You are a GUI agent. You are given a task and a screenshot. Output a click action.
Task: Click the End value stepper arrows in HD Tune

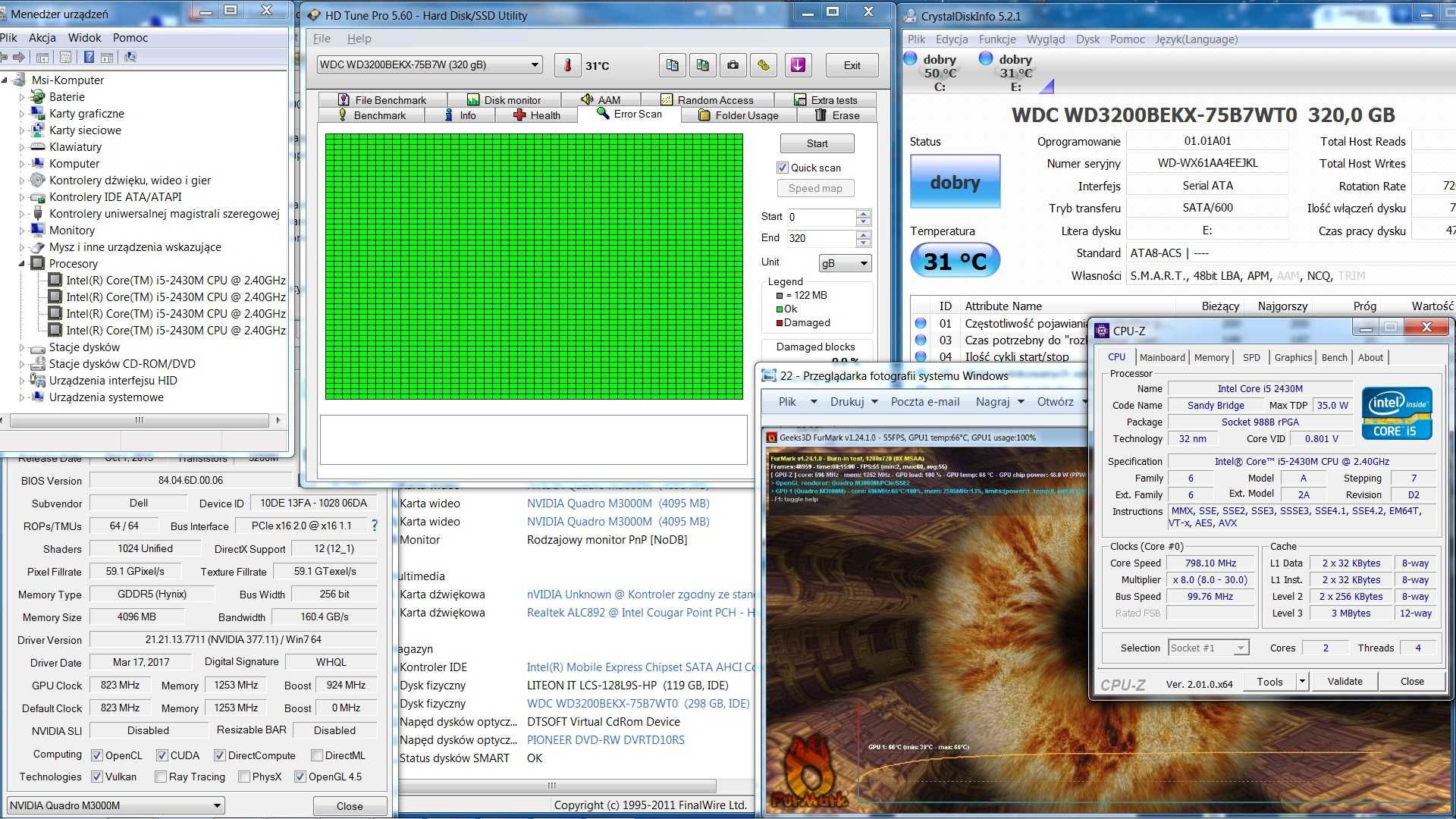[x=863, y=238]
